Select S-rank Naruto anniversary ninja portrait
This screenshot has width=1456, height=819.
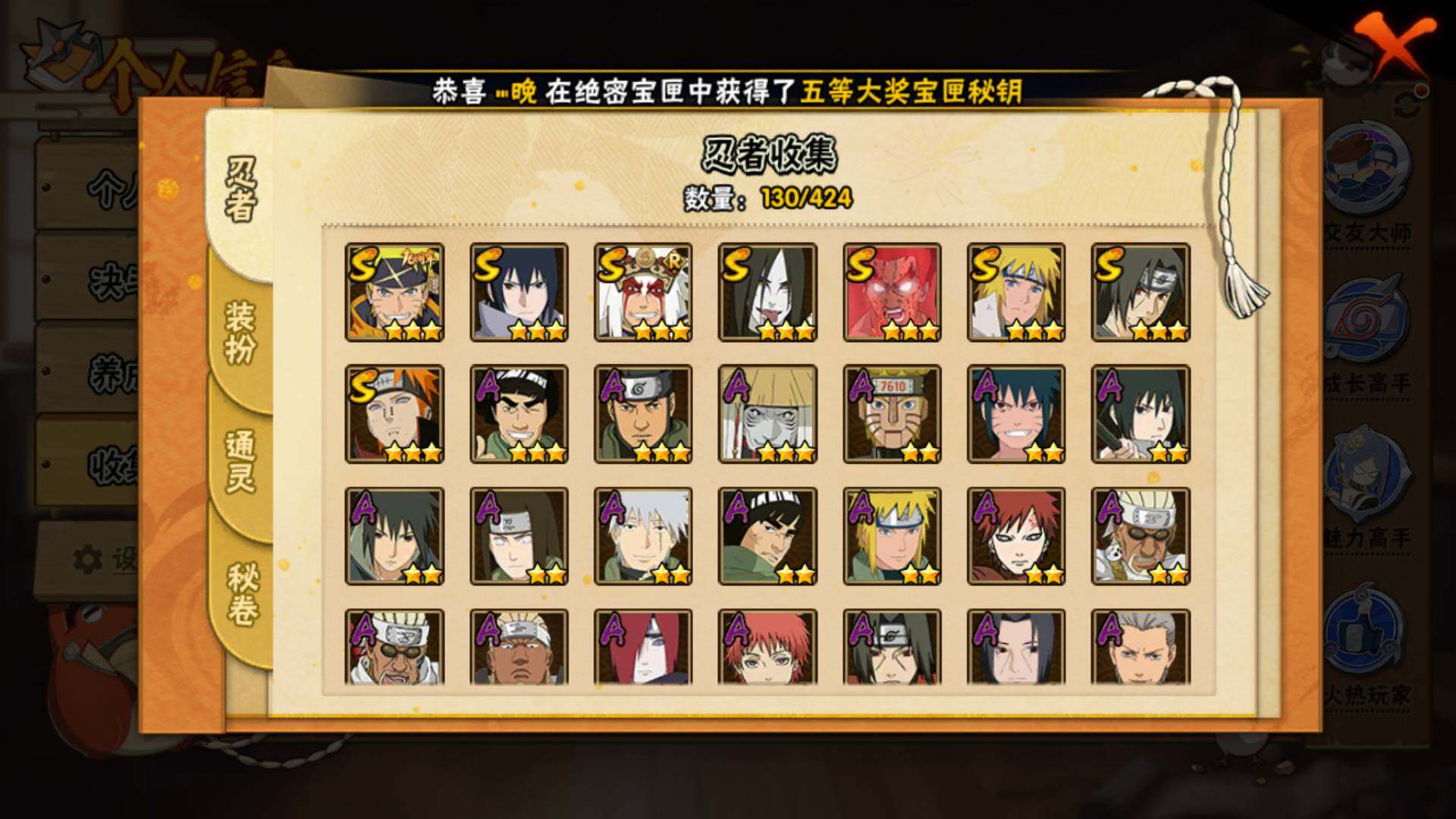point(394,293)
